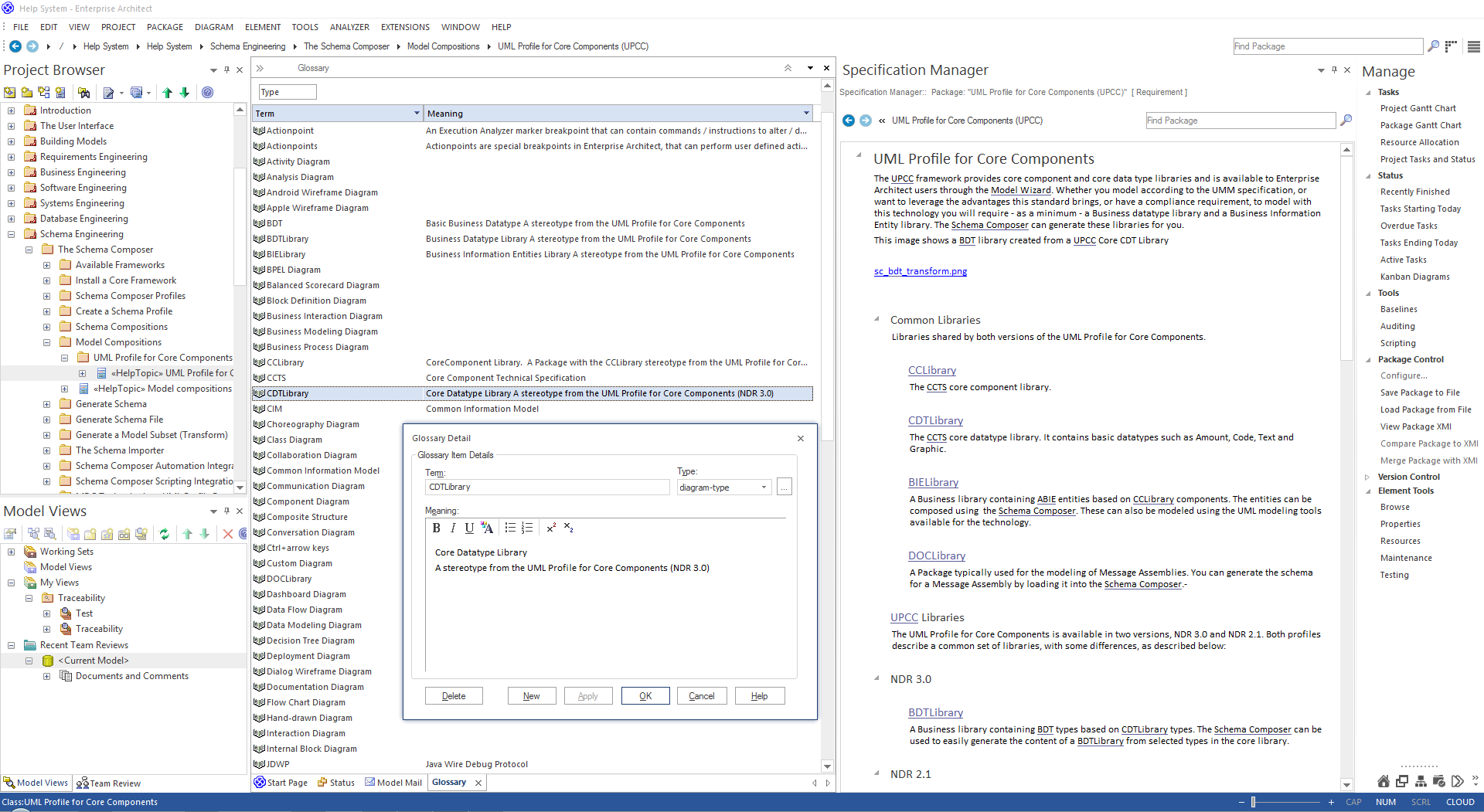Screen dimensions: 1484x812
Task: Click the Project Browser help icon
Action: coord(207,93)
